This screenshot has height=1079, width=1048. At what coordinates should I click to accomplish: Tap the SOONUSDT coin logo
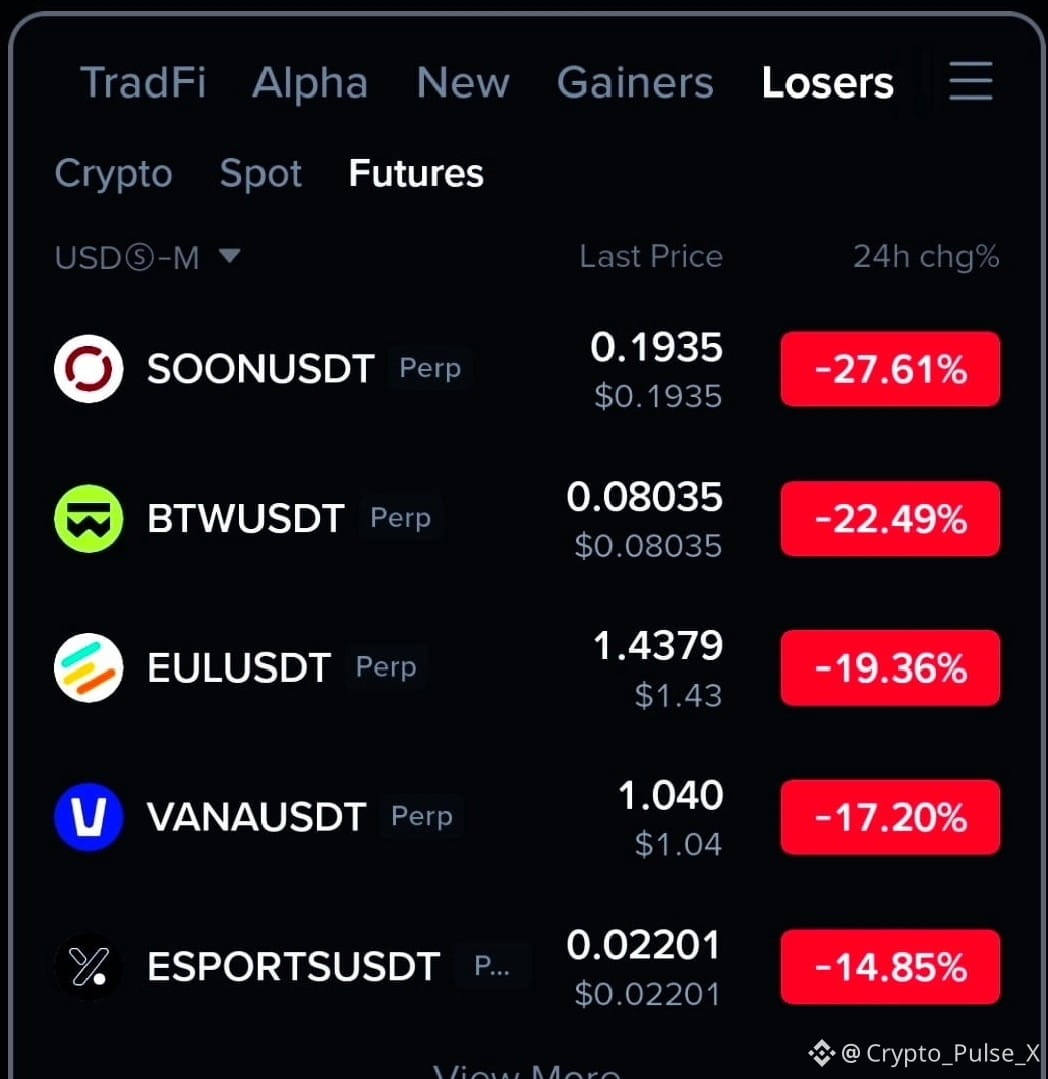(x=89, y=368)
